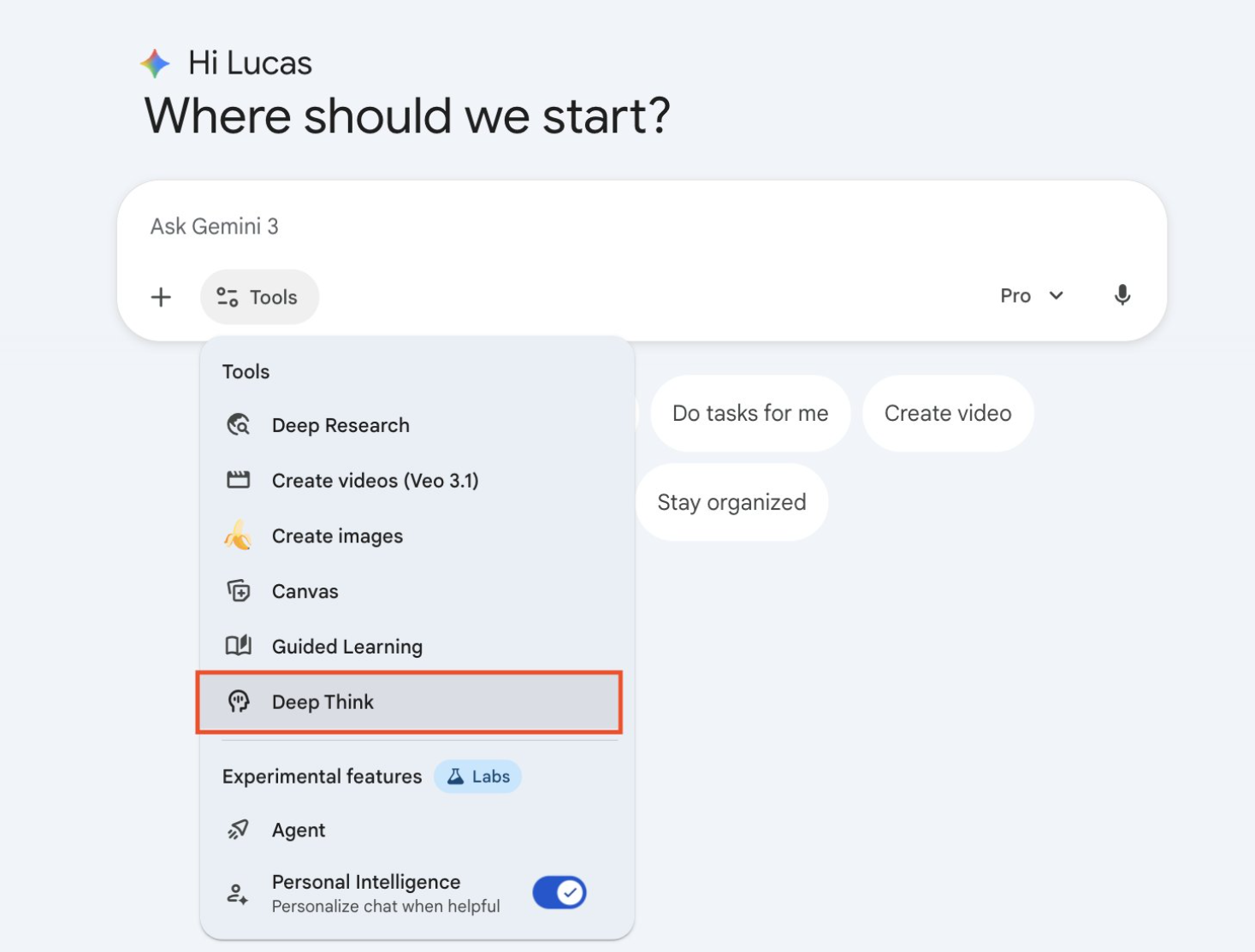Choose Agent under Experimental features

[299, 830]
